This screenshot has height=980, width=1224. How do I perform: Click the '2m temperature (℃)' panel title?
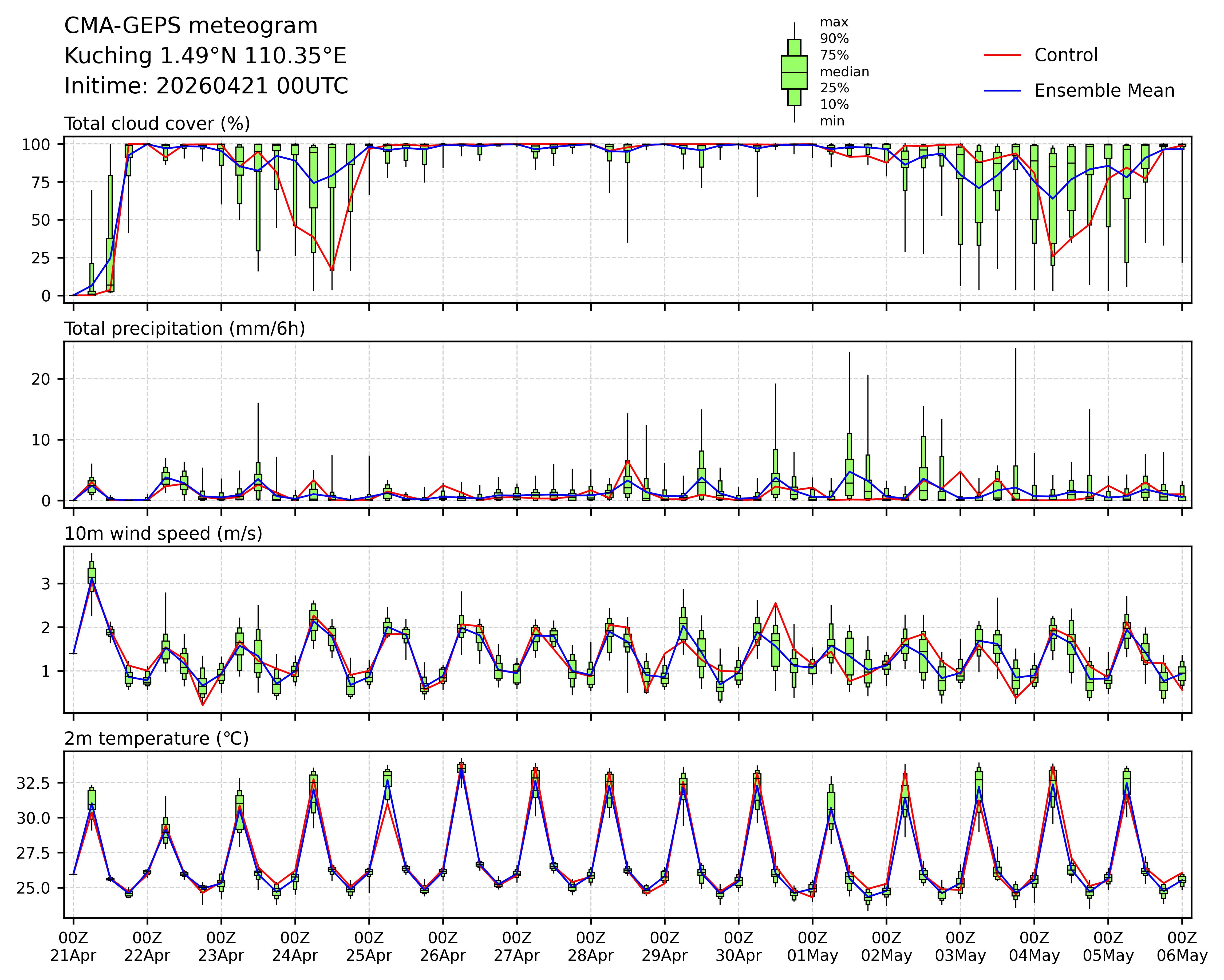pos(156,739)
